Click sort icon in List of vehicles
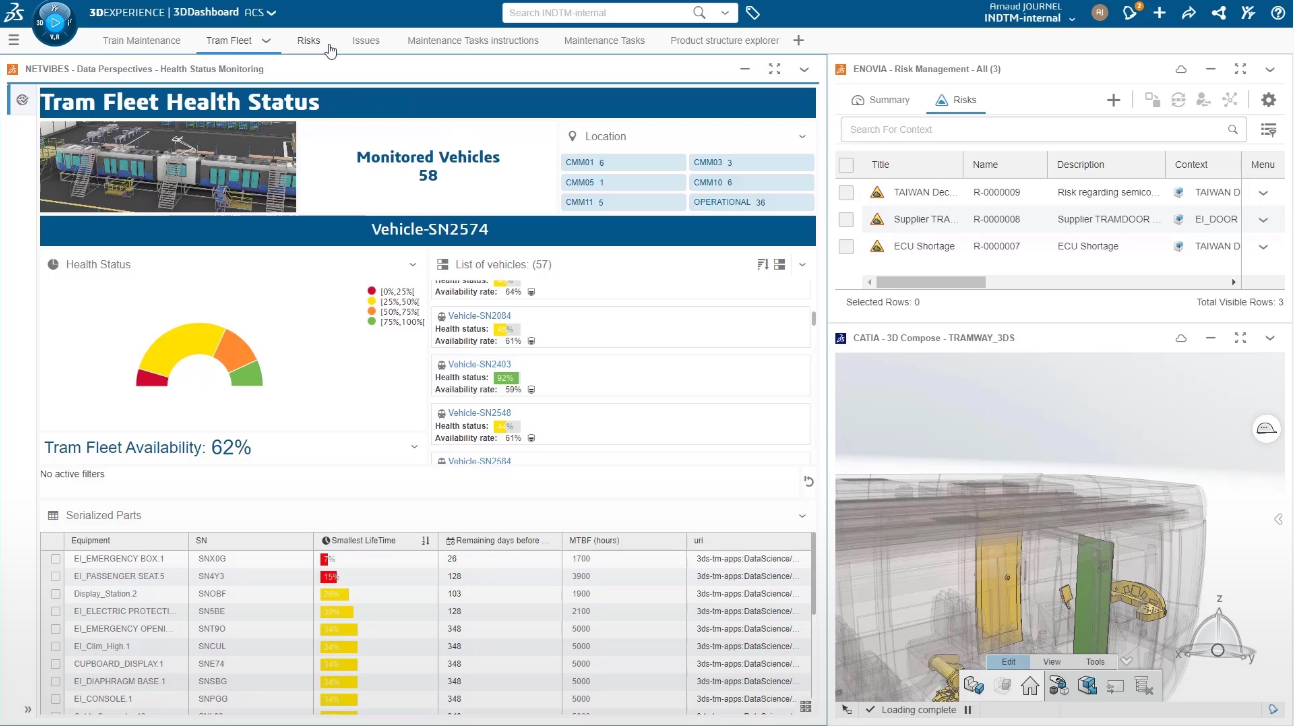Screen dimensions: 1294x726 [x=762, y=265]
